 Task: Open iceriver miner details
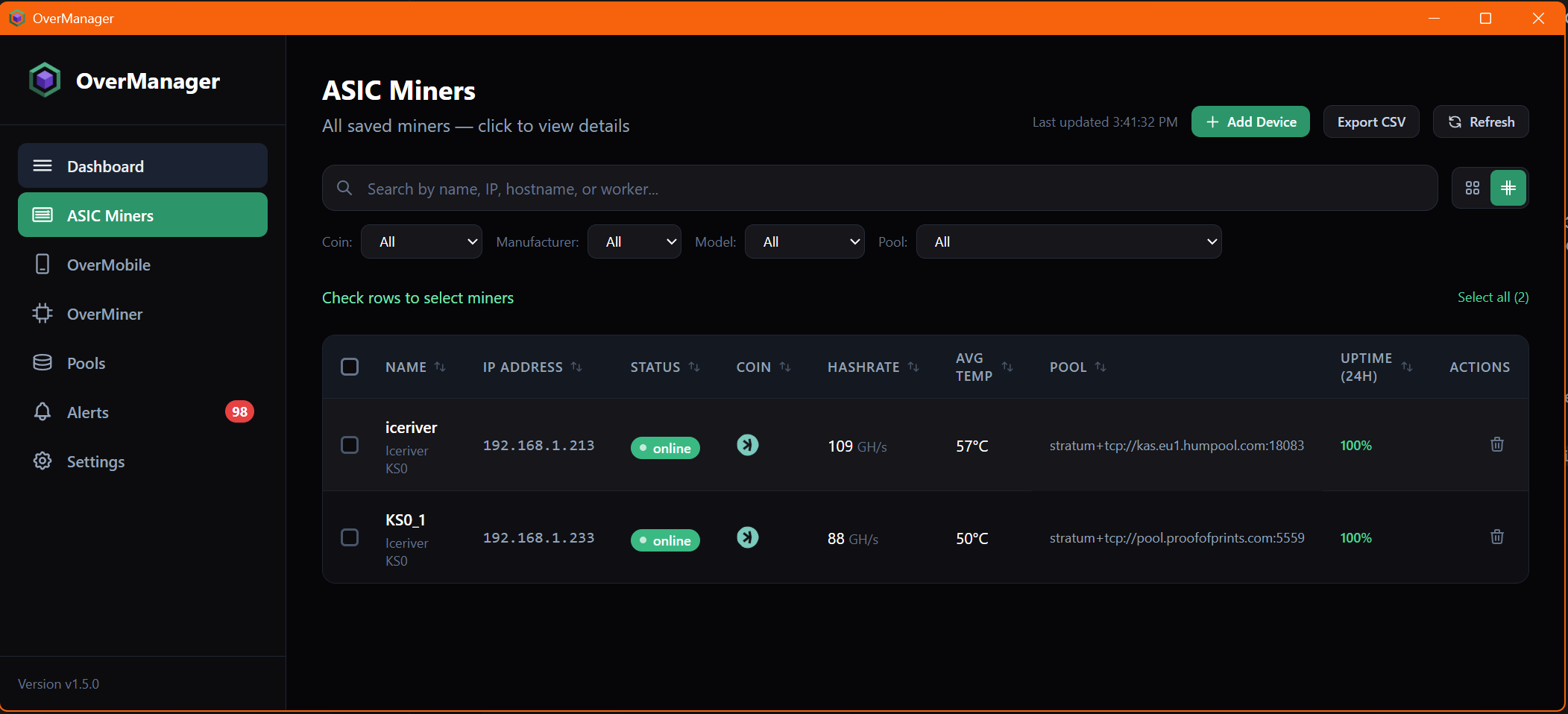(x=411, y=427)
